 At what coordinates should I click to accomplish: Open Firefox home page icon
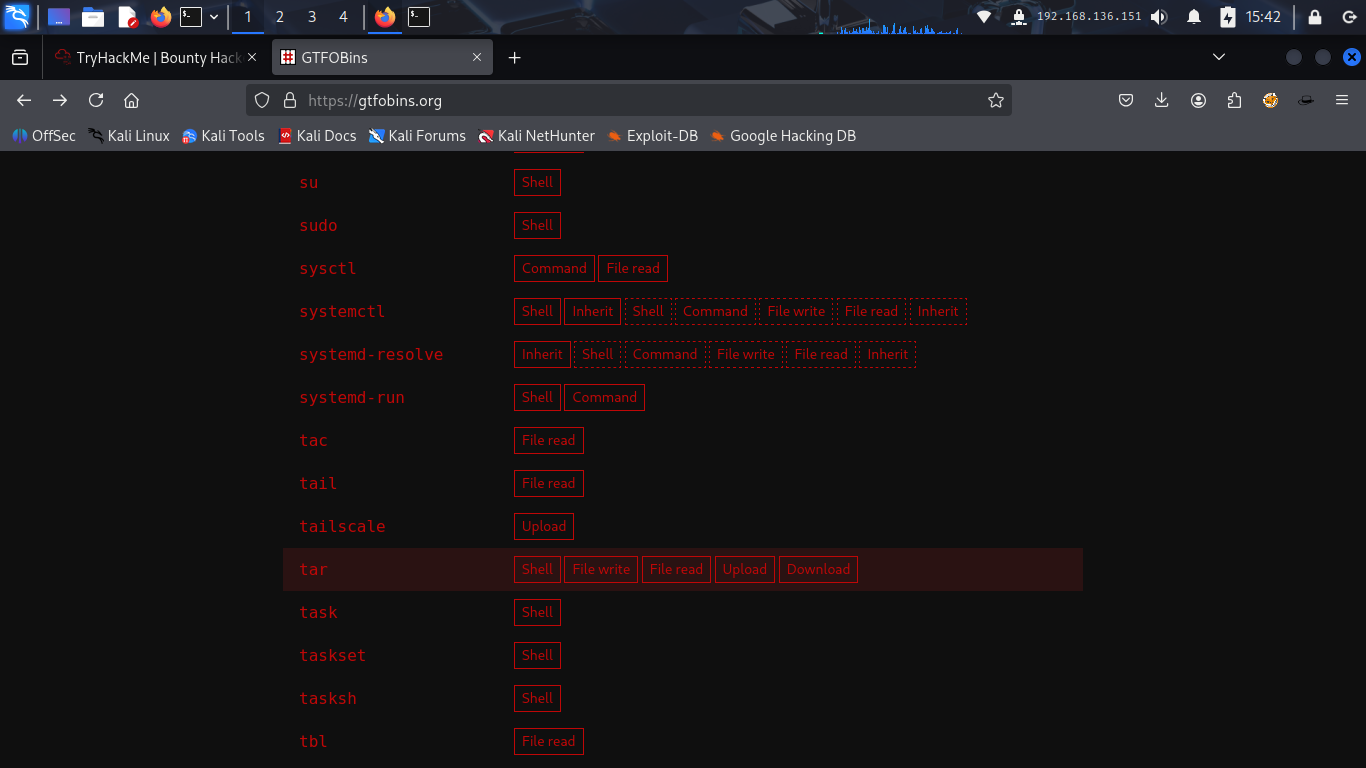click(131, 100)
